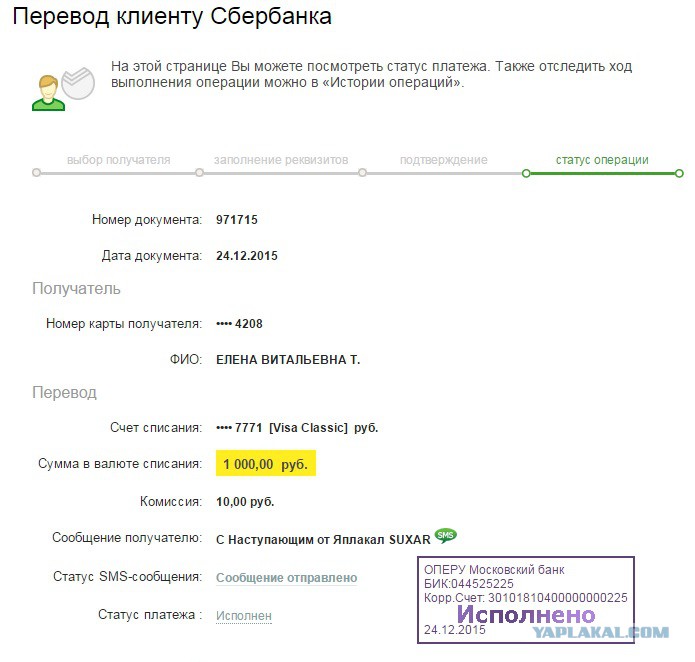Click the user profile avatar icon
Image resolution: width=695 pixels, height=662 pixels.
point(46,91)
